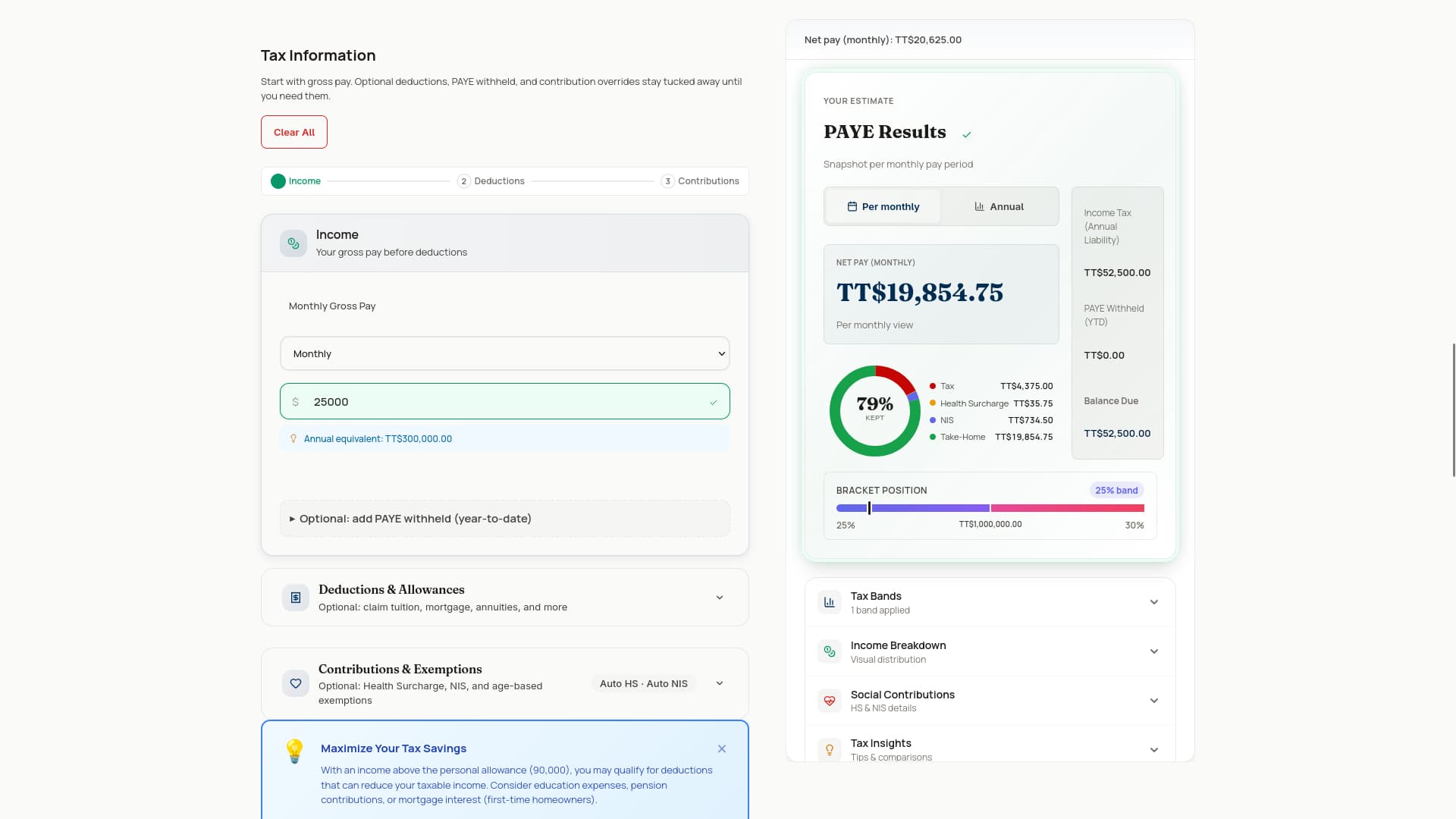The image size is (1456, 819).
Task: Click the Tax Insights lightbulb icon
Action: coord(830,749)
